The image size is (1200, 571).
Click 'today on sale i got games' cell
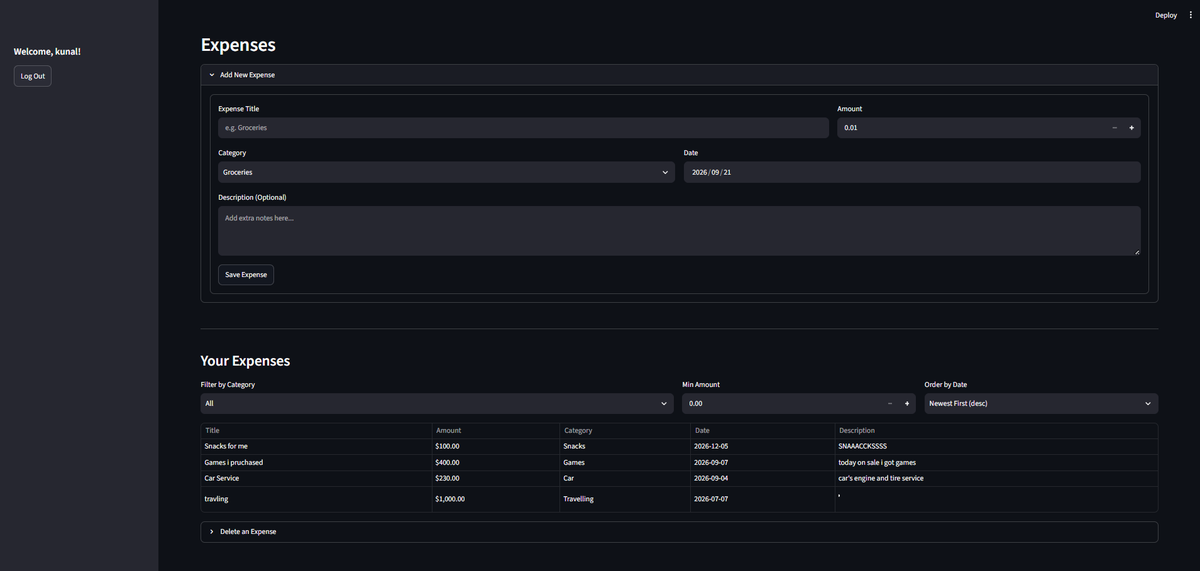point(996,462)
